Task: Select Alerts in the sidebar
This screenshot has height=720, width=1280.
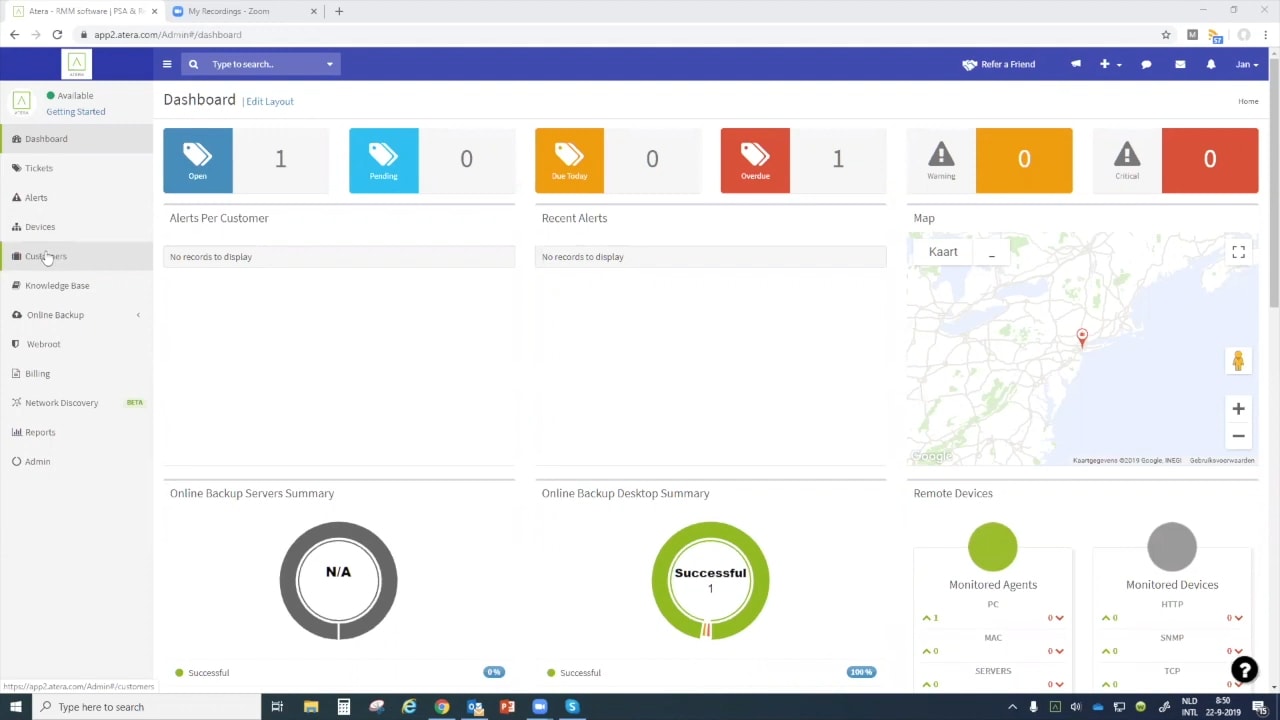Action: (x=36, y=197)
